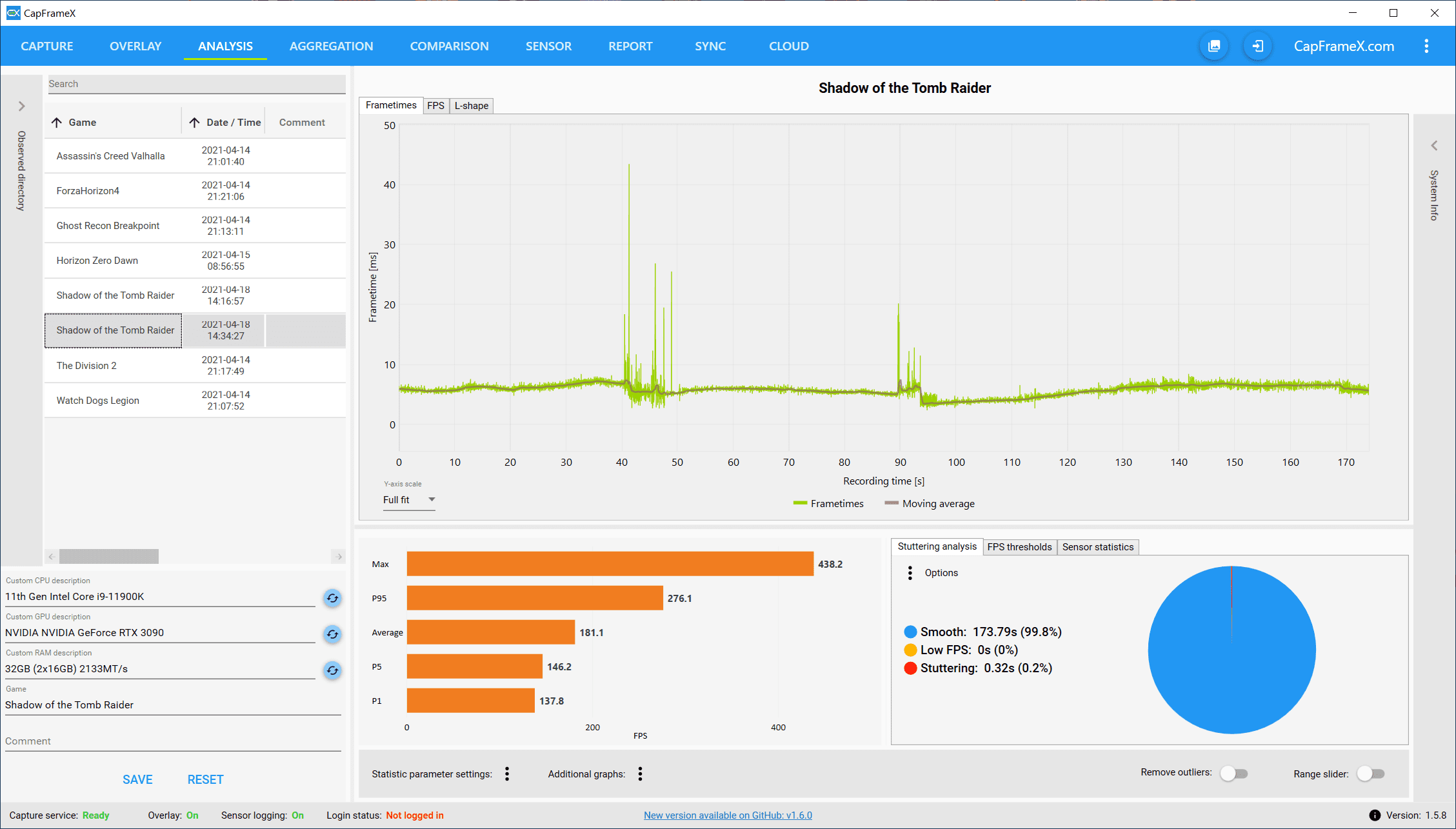This screenshot has width=1456, height=829.
Task: Open the Y-axis scale Full fit dropdown
Action: (409, 500)
